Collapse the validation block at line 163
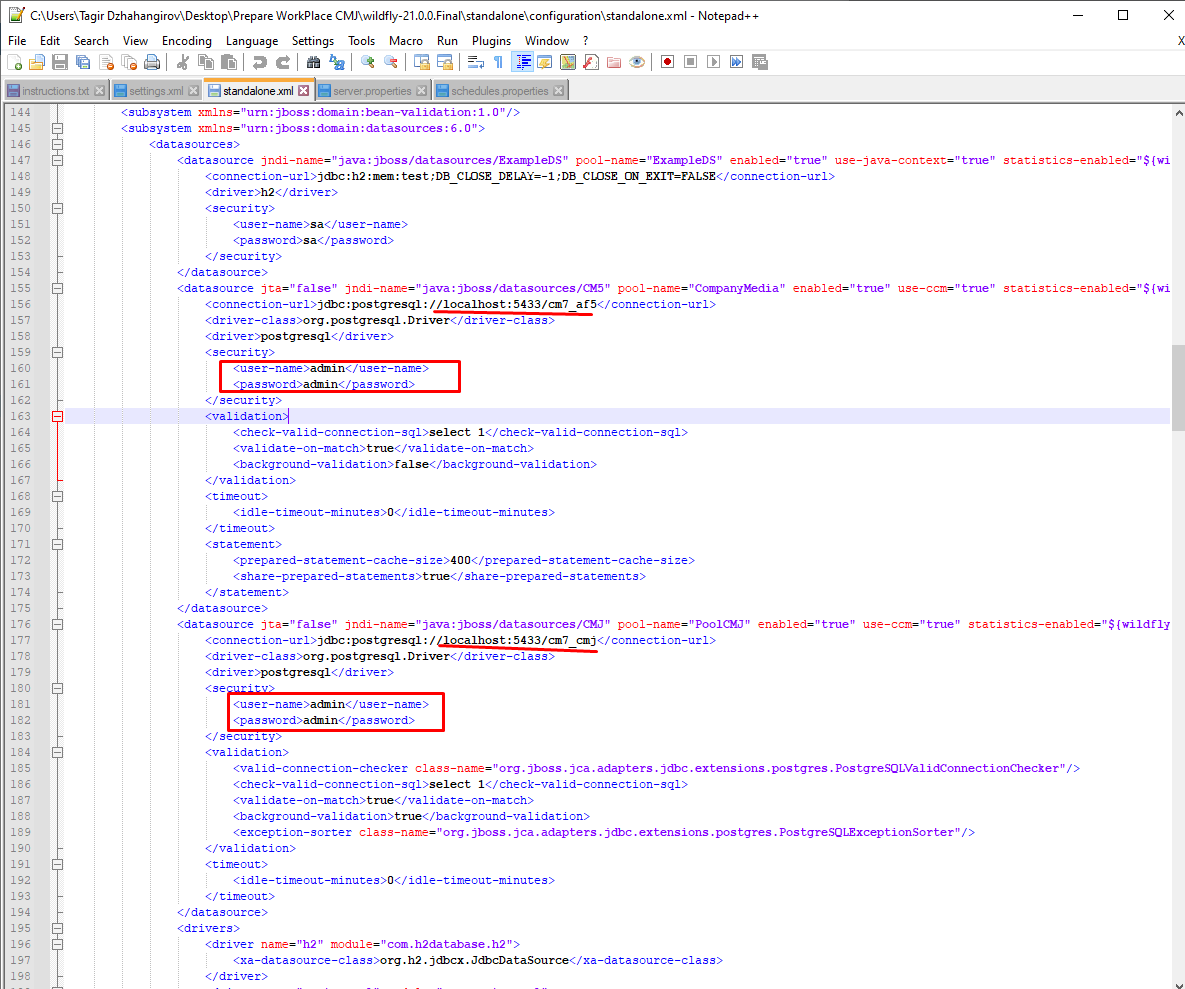1185x989 pixels. pos(57,416)
